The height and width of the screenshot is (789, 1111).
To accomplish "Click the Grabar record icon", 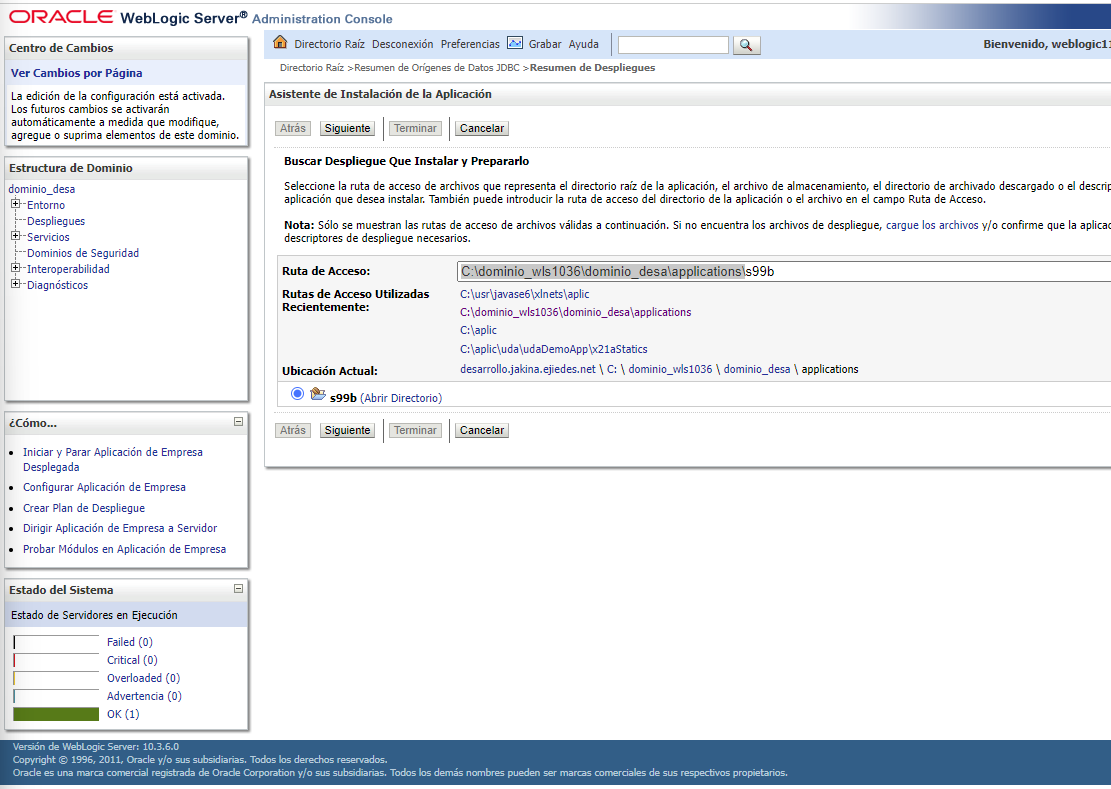I will pyautogui.click(x=515, y=43).
